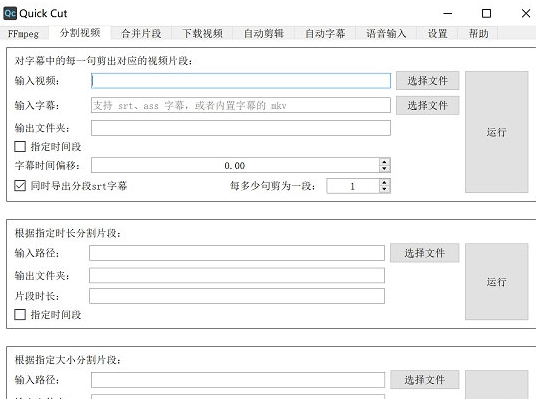The image size is (536, 399).
Task: Choose file in 根据指定时长分割片段 section
Action: (425, 253)
